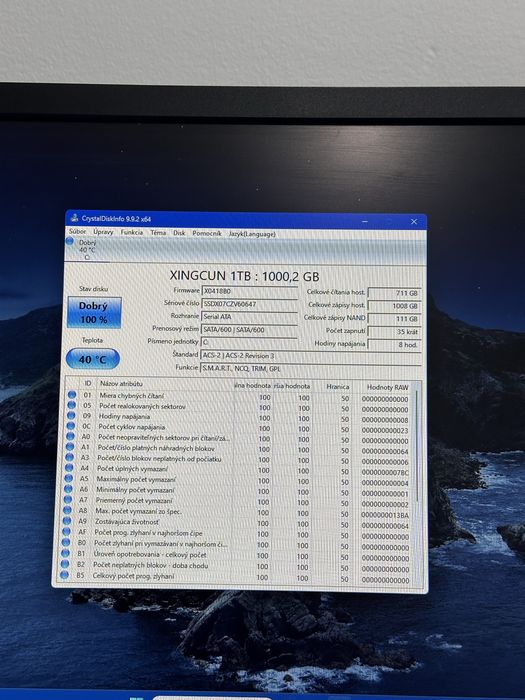Screen dimensions: 525x700
Task: Click the NAND writes value 111 GB
Action: click(x=394, y=319)
